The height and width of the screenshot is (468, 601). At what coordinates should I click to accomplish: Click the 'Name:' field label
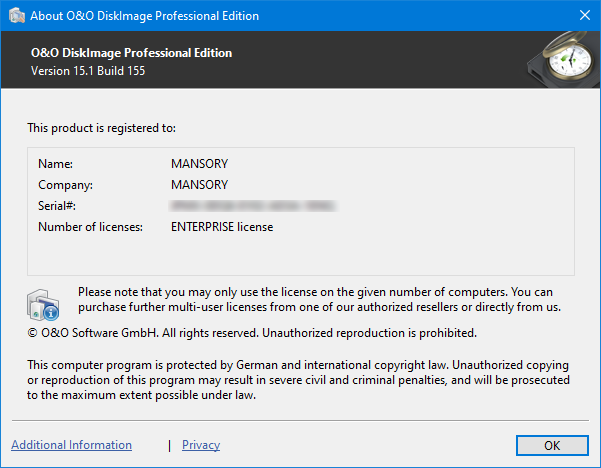click(56, 163)
